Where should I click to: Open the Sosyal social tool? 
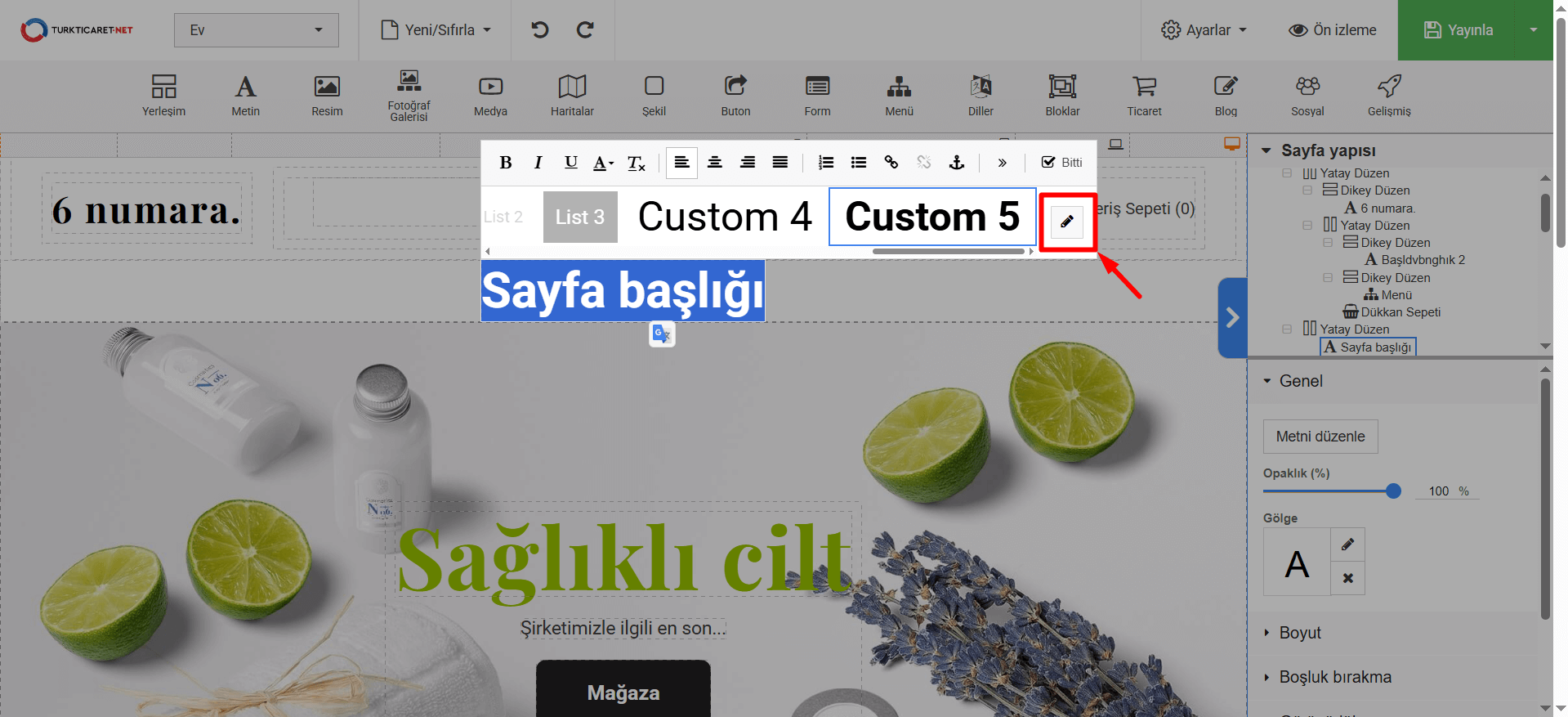tap(1307, 96)
